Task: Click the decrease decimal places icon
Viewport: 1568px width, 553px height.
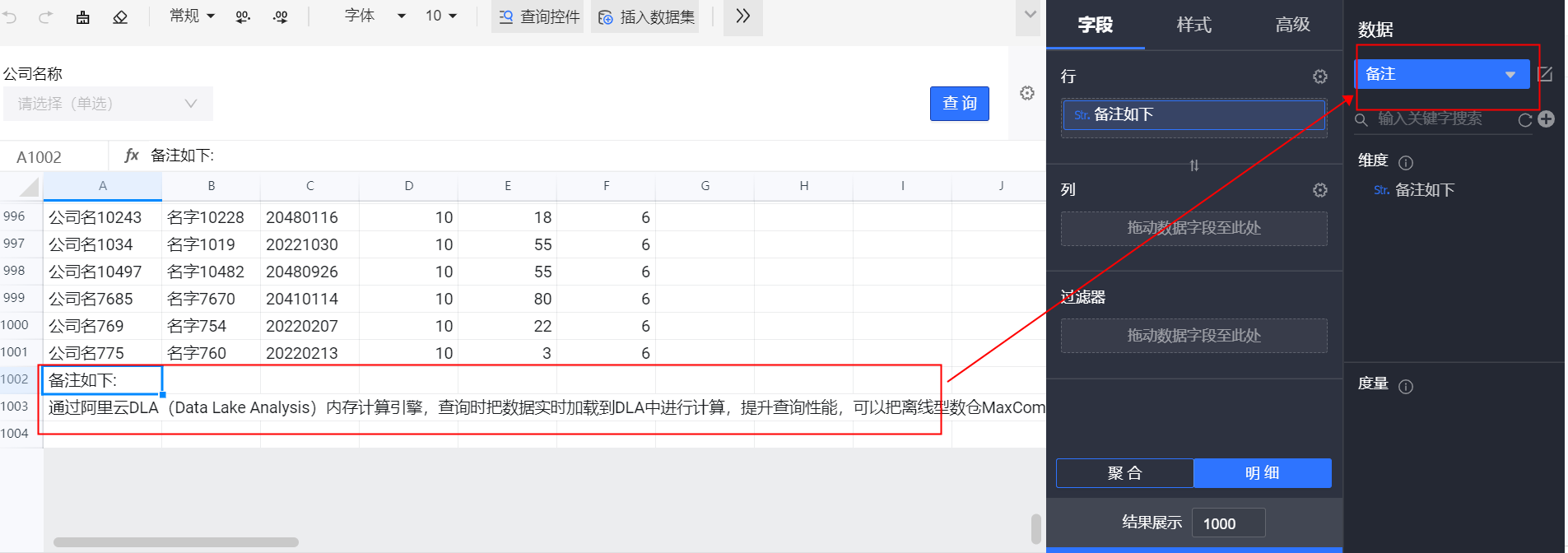Action: click(243, 16)
